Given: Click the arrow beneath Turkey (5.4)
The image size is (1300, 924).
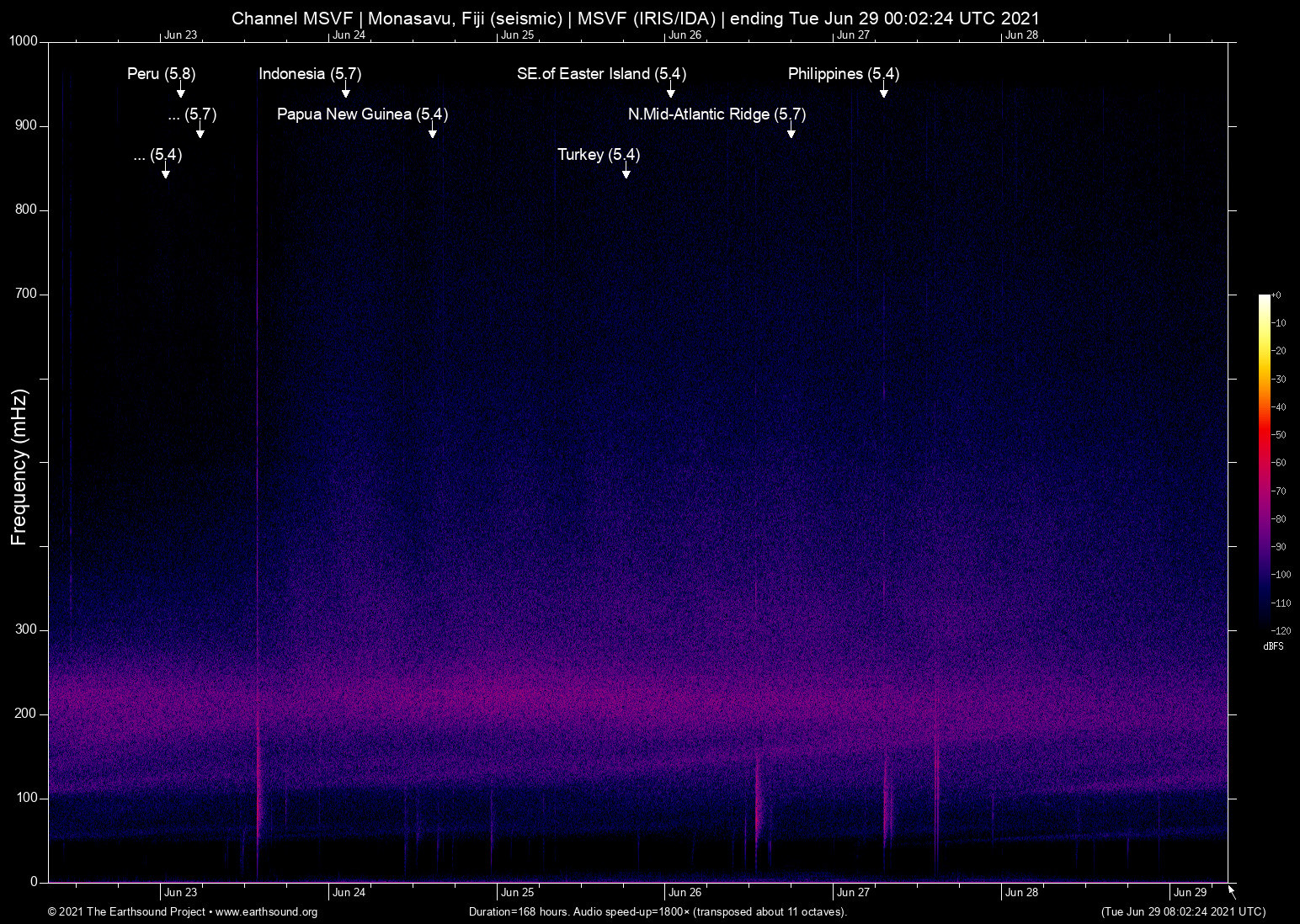Looking at the screenshot, I should tap(626, 172).
